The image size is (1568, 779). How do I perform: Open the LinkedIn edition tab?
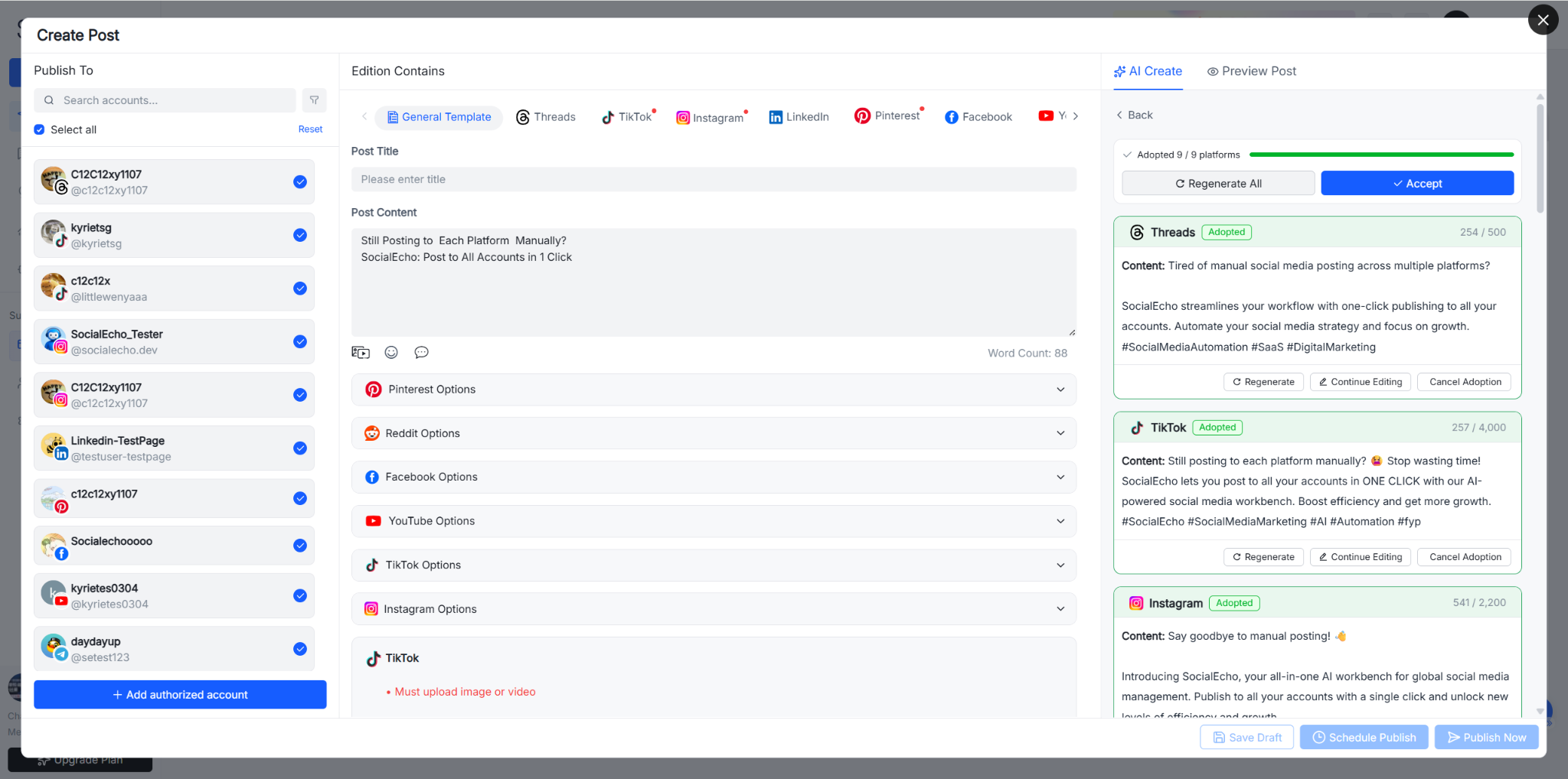pyautogui.click(x=799, y=117)
